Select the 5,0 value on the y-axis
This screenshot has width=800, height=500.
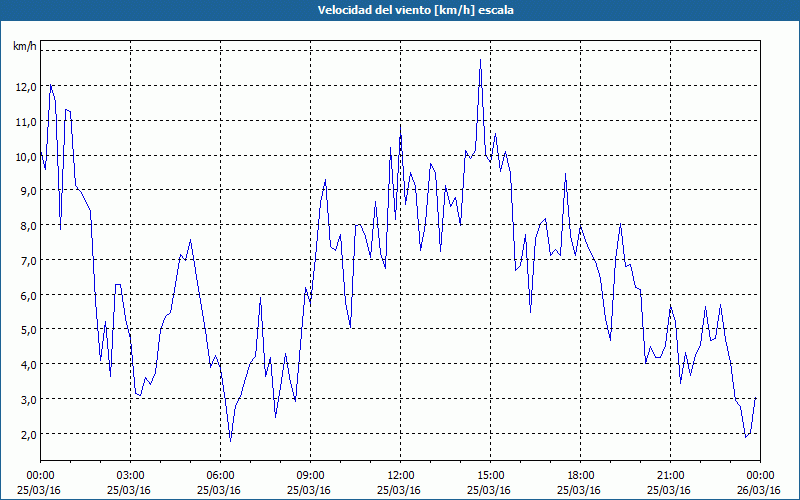[x=28, y=330]
